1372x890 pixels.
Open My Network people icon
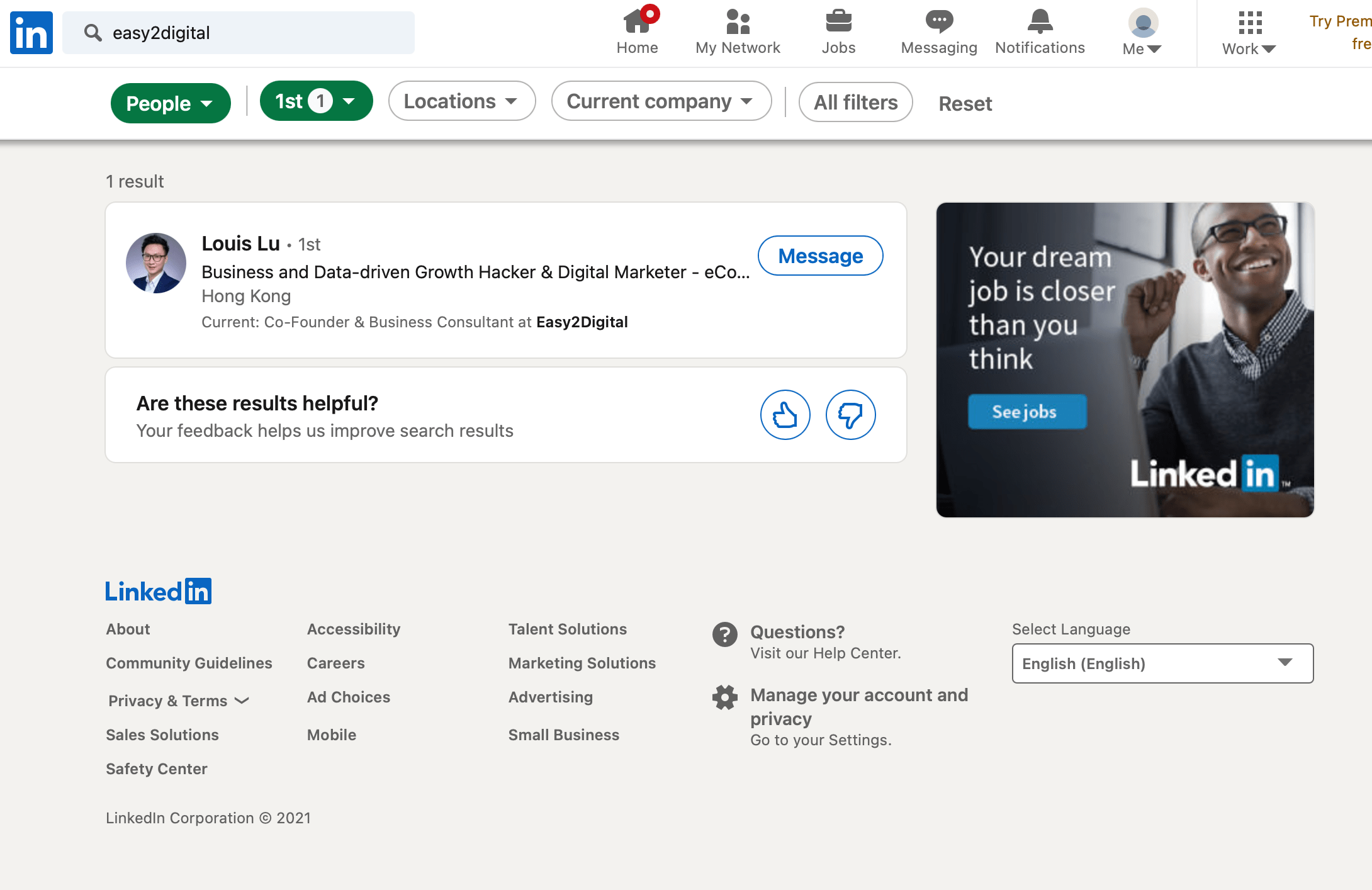coord(738,21)
